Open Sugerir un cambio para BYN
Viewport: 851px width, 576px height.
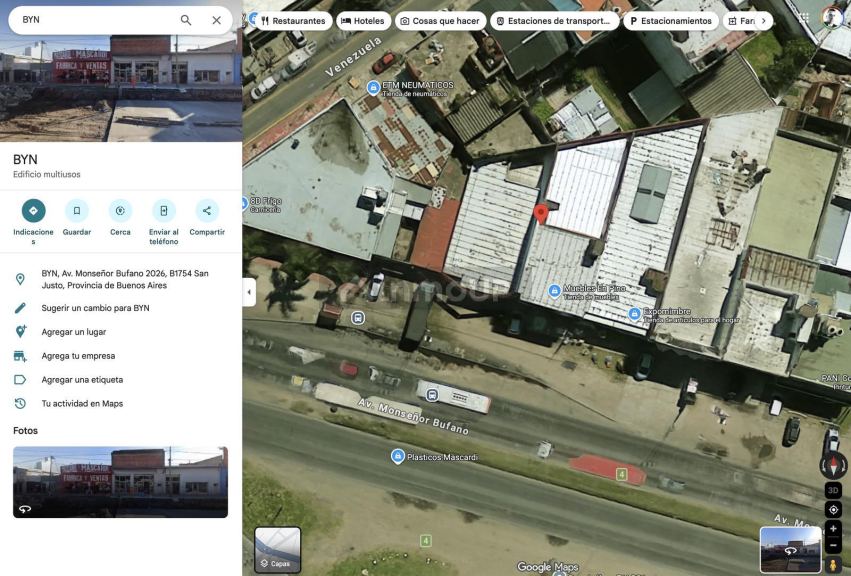(x=96, y=308)
